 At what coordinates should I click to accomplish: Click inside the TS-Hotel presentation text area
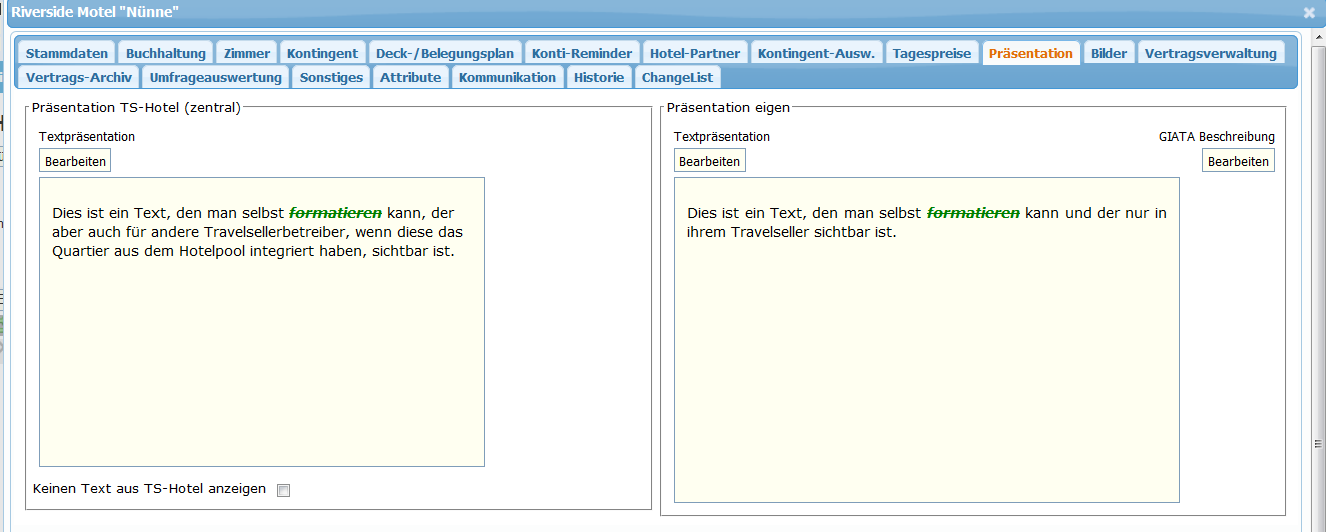pos(261,350)
